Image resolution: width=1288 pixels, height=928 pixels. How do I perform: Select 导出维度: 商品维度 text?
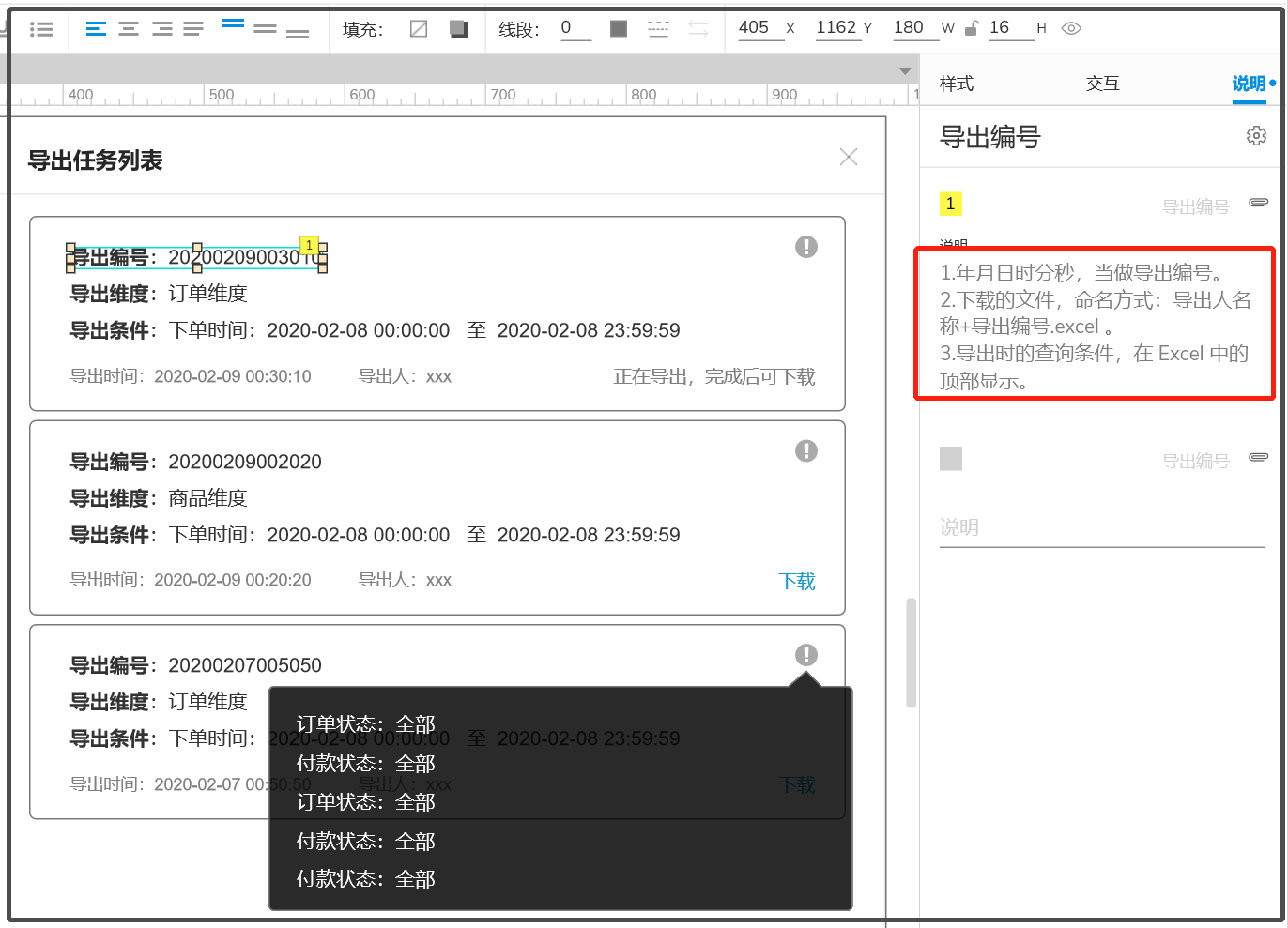(159, 498)
